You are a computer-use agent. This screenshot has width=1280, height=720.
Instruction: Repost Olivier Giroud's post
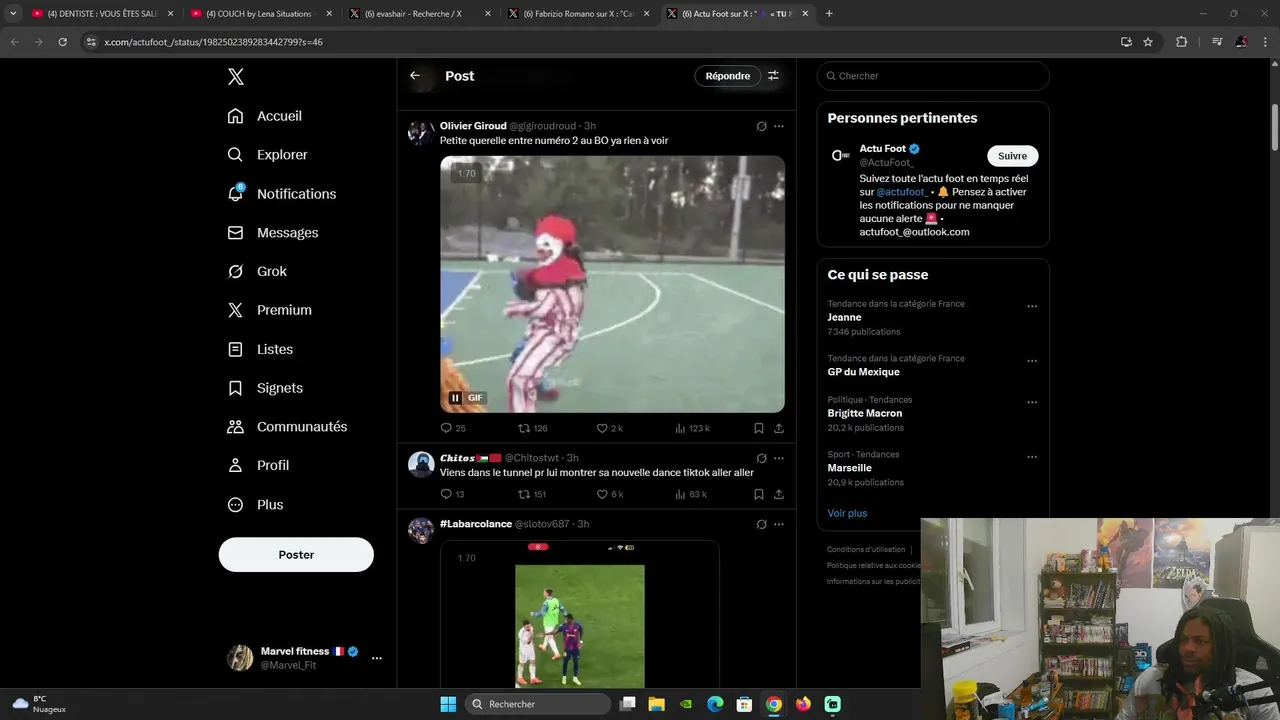(532, 428)
